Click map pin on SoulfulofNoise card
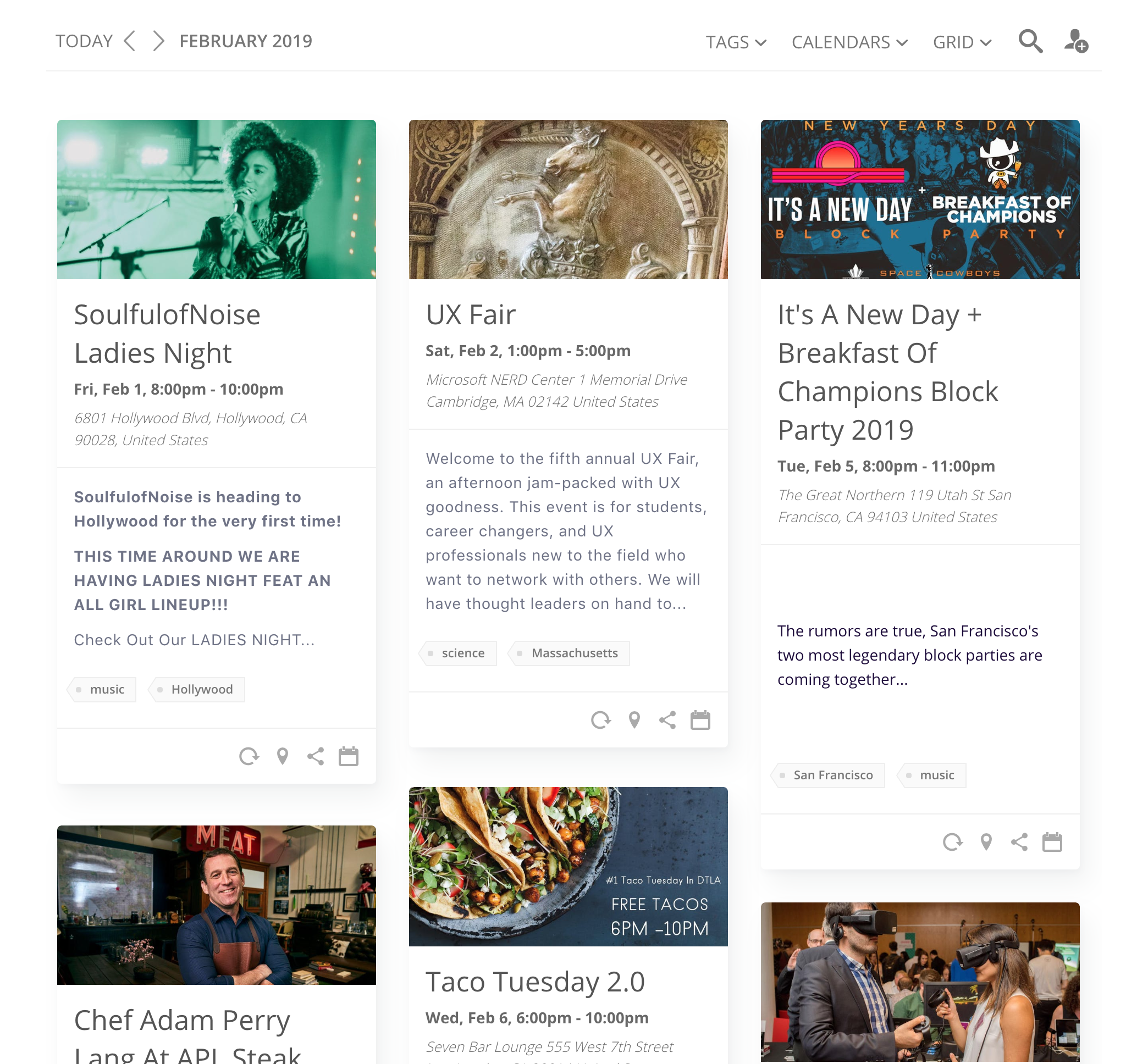1137x1064 pixels. [x=283, y=756]
